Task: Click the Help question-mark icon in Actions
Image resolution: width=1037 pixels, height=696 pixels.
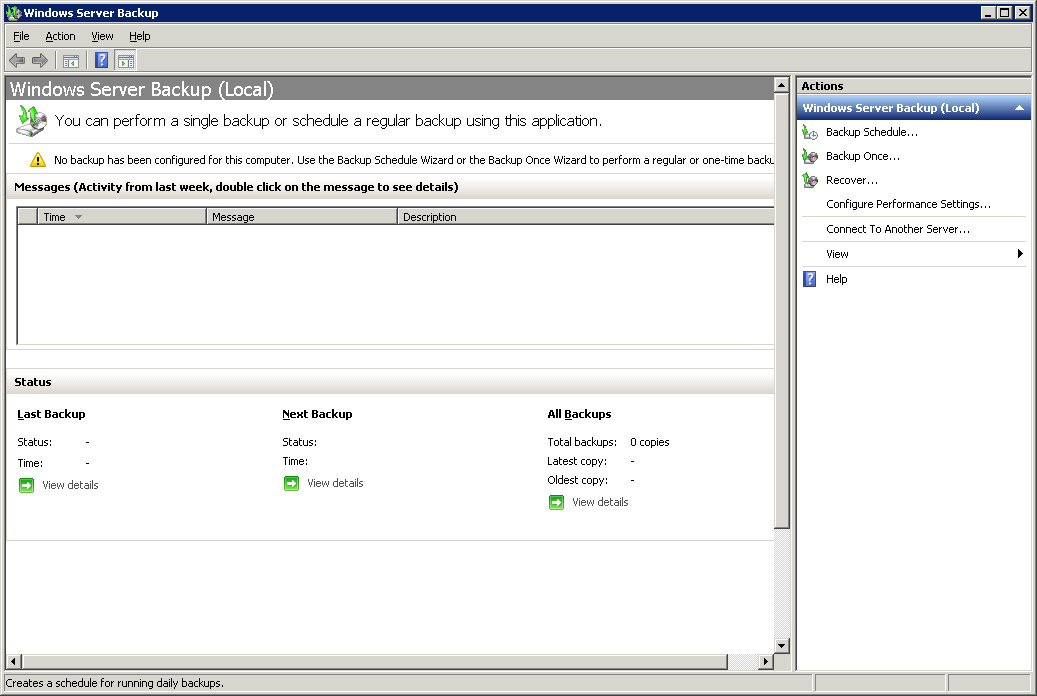Action: point(809,279)
